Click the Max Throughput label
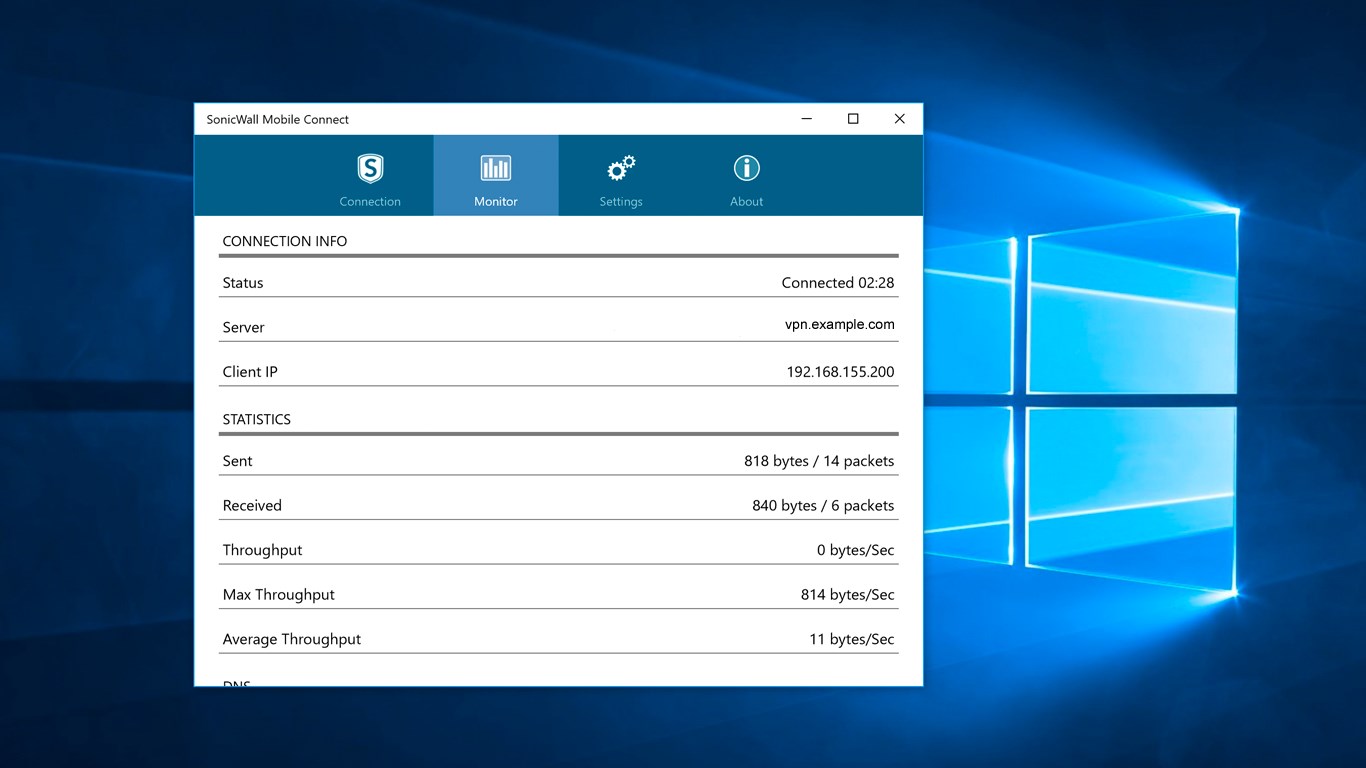Screen dimensions: 1366x768 click(279, 595)
